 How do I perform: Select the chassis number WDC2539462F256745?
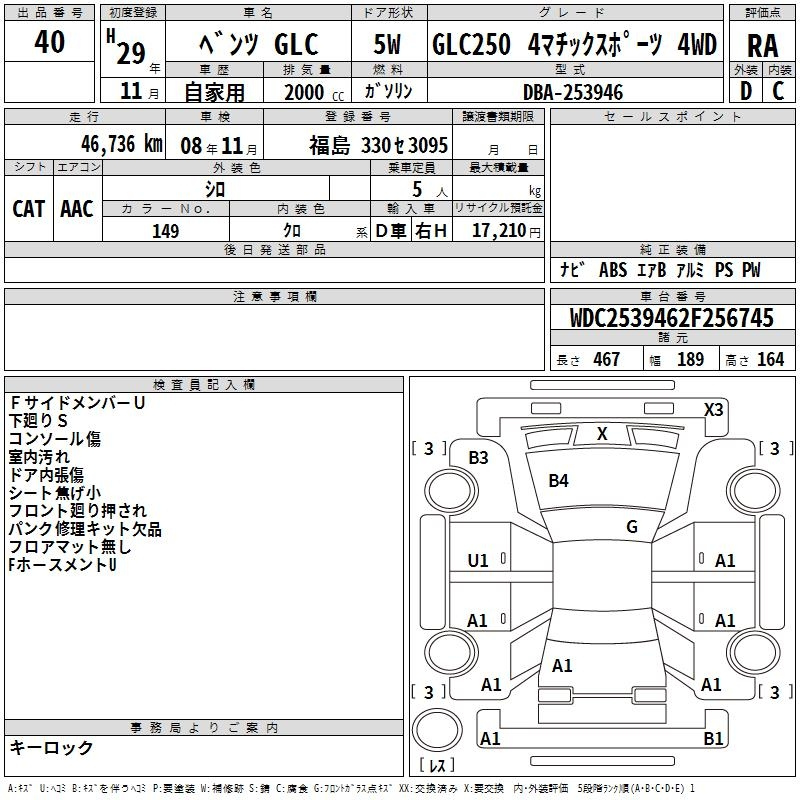pos(671,318)
